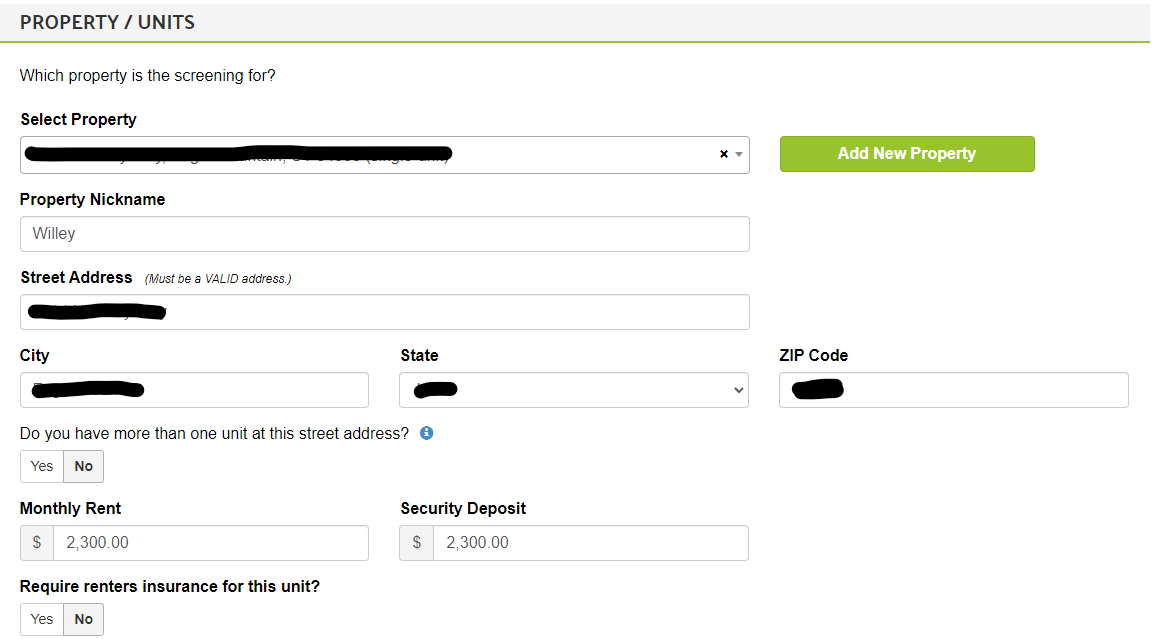Click the Monthly Rent amount field
Image resolution: width=1159 pixels, height=639 pixels.
pyautogui.click(x=210, y=543)
